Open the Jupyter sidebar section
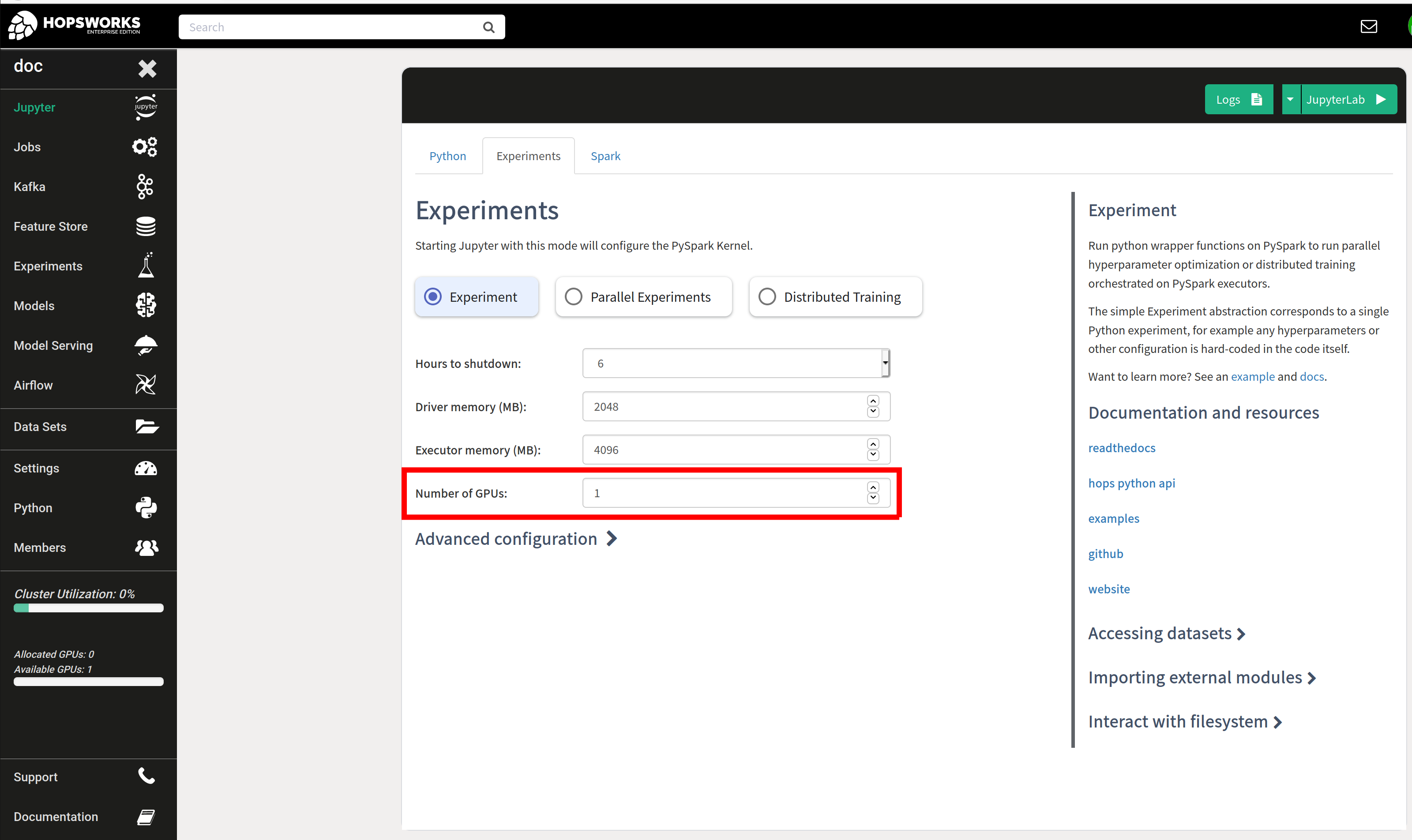1412x840 pixels. coord(34,107)
